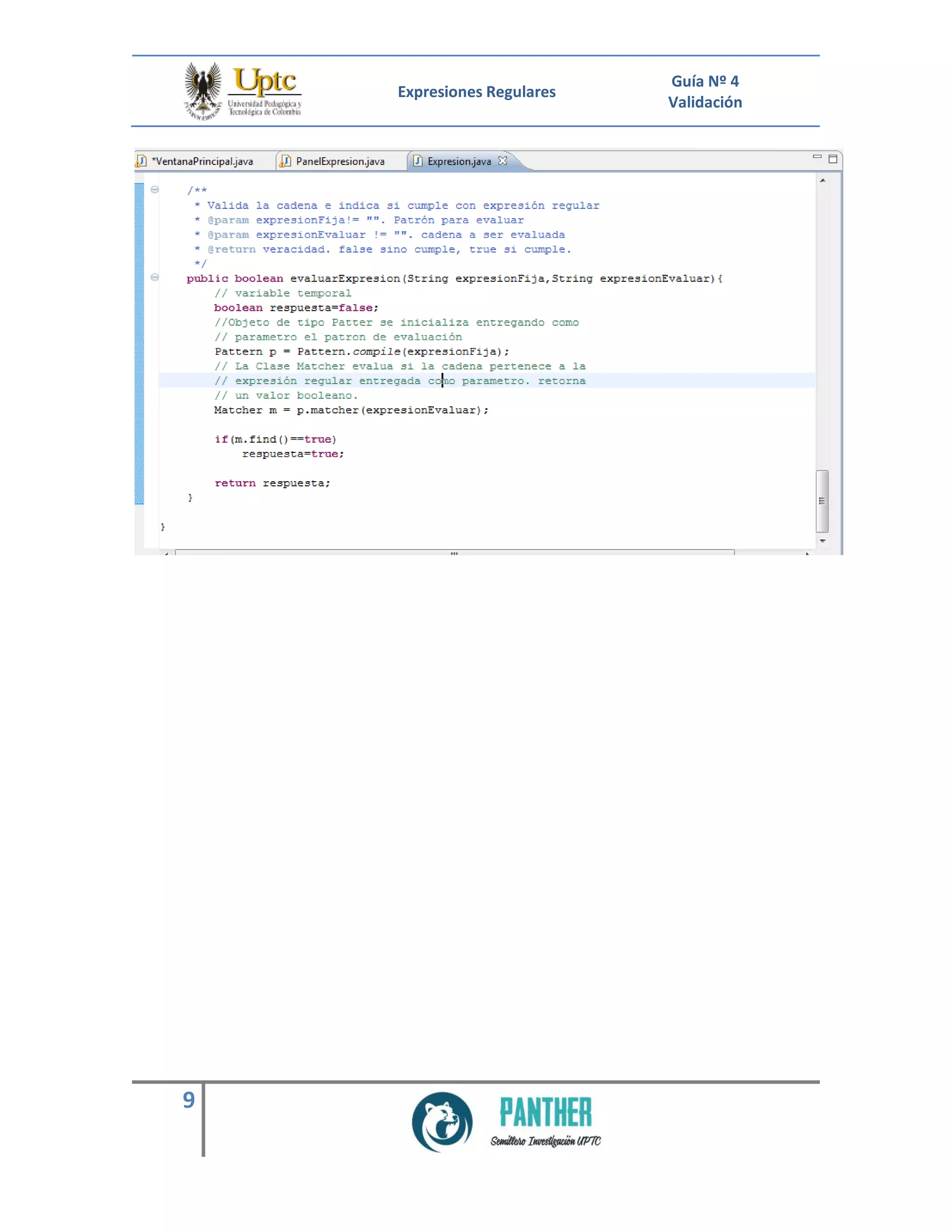
Task: Click the Panther bear logo
Action: [x=443, y=1121]
